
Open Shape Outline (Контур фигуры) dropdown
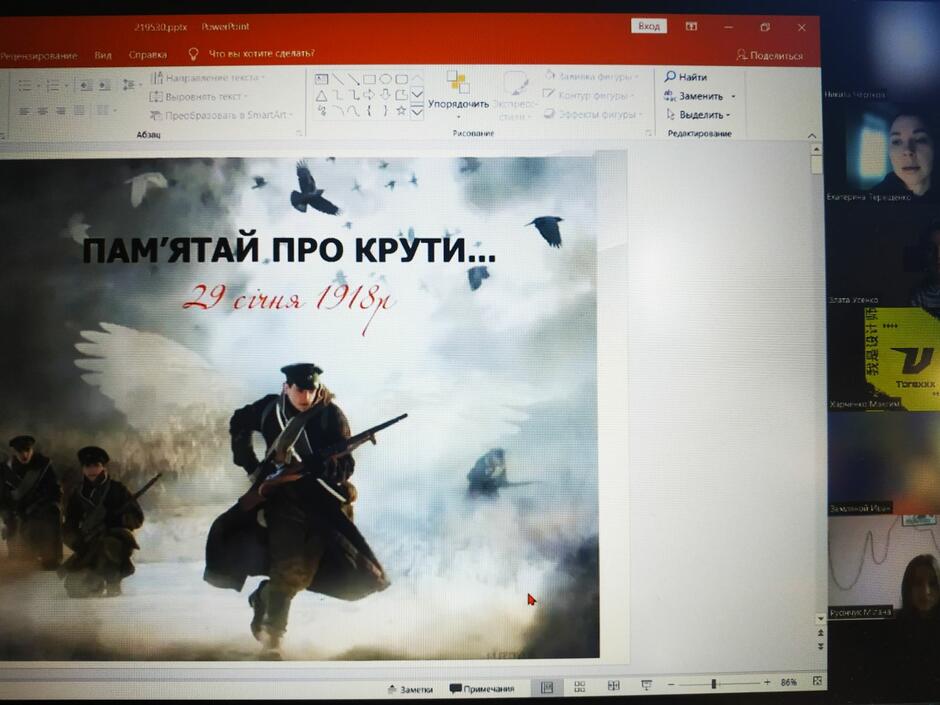(x=588, y=95)
